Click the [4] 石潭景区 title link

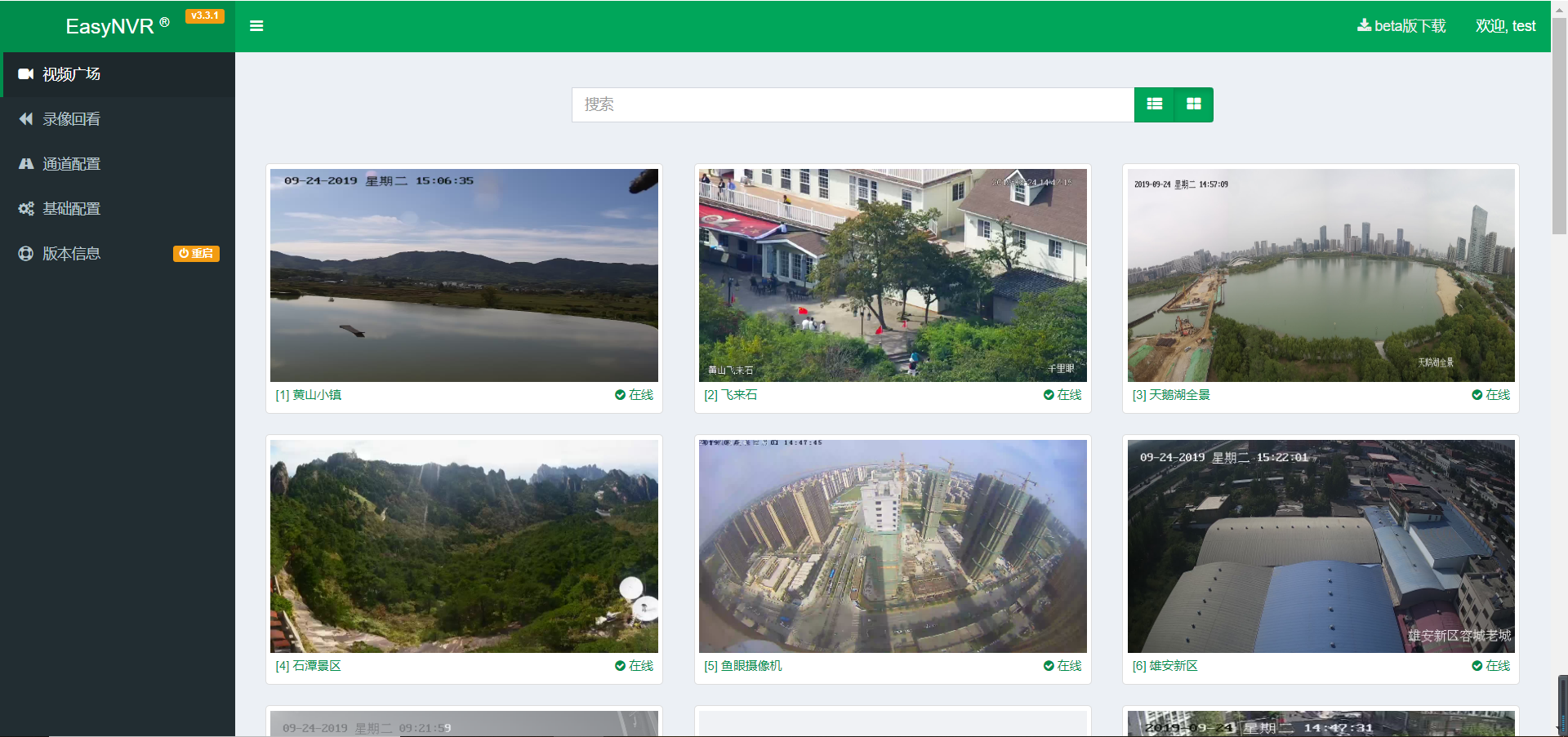click(308, 666)
